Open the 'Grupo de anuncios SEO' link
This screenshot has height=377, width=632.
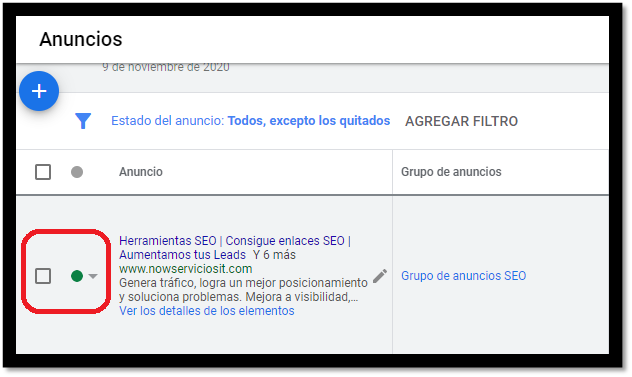point(464,276)
